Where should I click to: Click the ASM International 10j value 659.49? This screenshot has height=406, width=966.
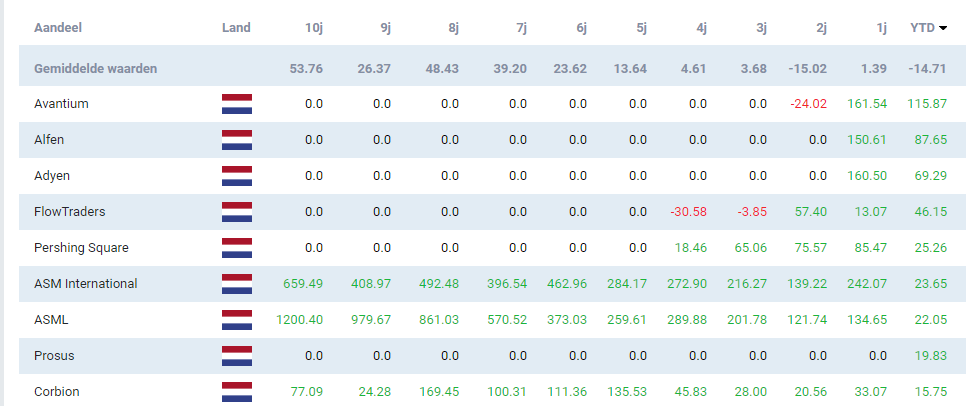[x=303, y=284]
